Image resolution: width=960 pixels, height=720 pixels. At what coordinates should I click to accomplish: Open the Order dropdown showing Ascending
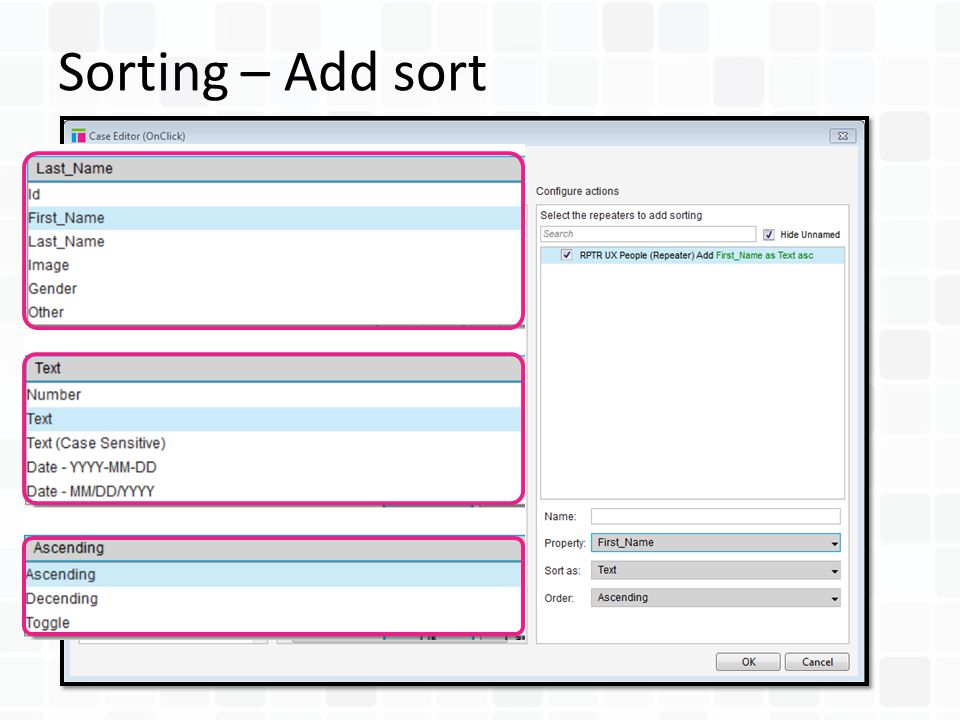[x=715, y=598]
